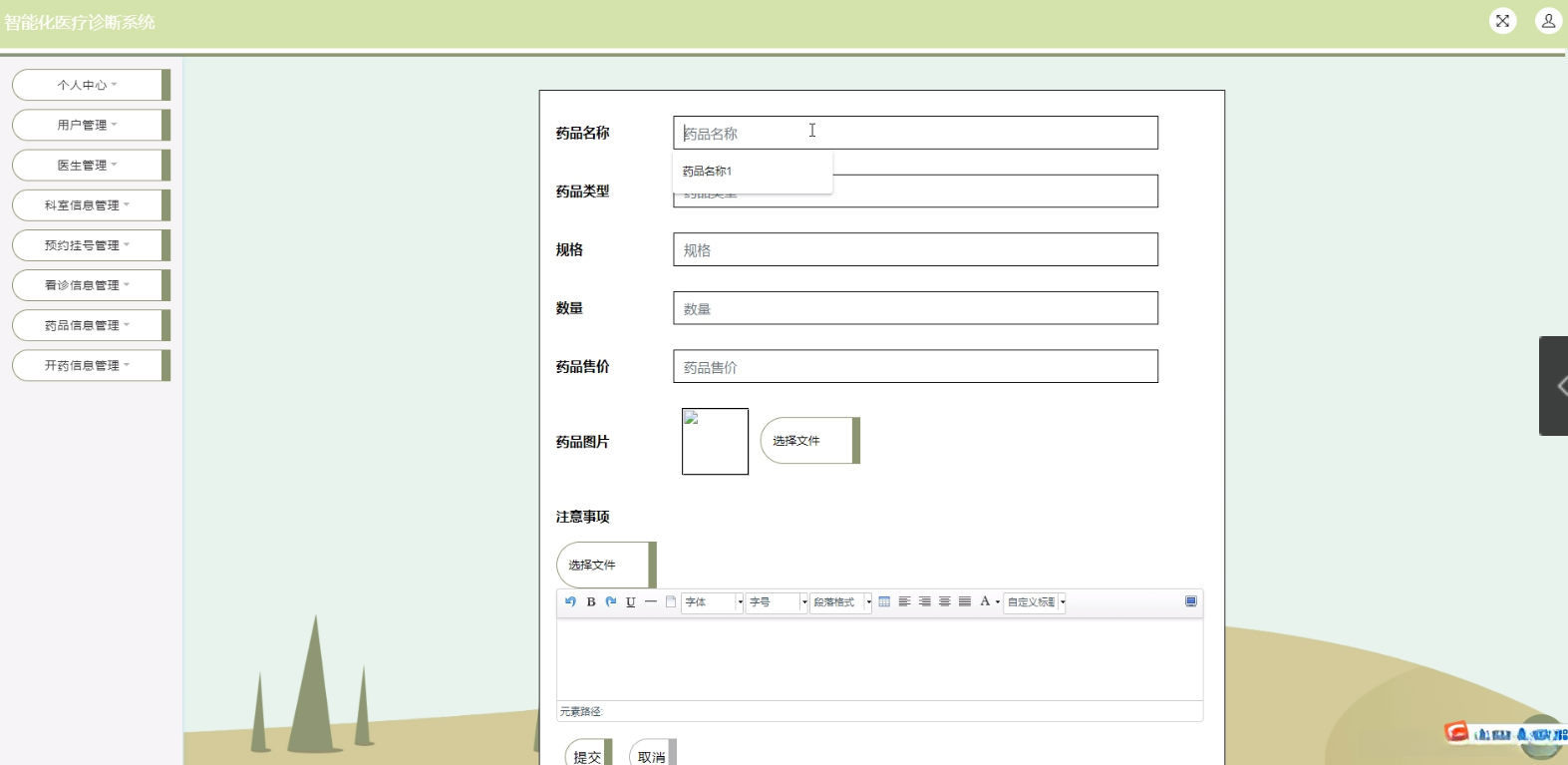Click the font color A icon
Image resolution: width=1568 pixels, height=765 pixels.
(x=985, y=601)
